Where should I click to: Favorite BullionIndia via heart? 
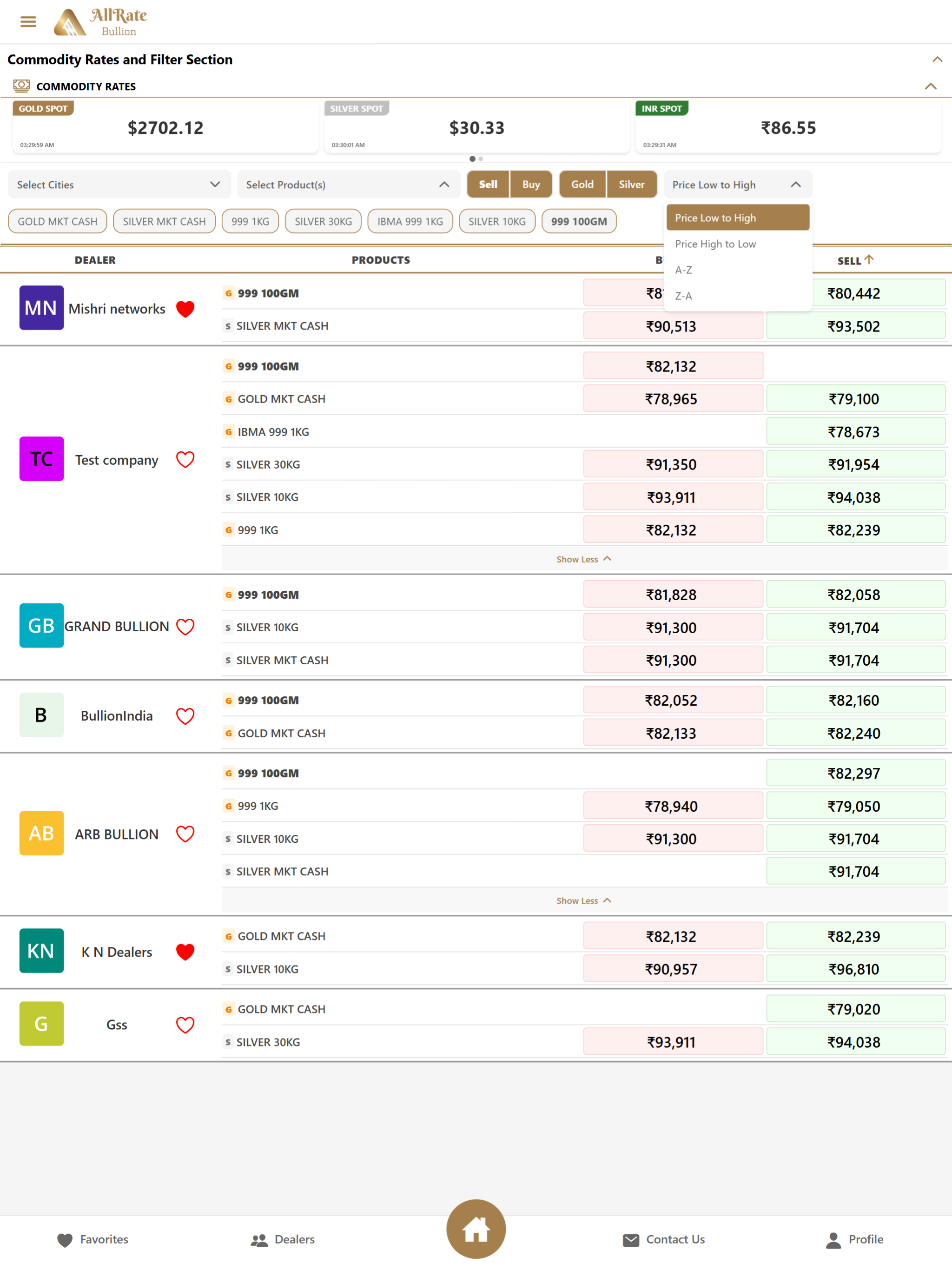click(185, 716)
